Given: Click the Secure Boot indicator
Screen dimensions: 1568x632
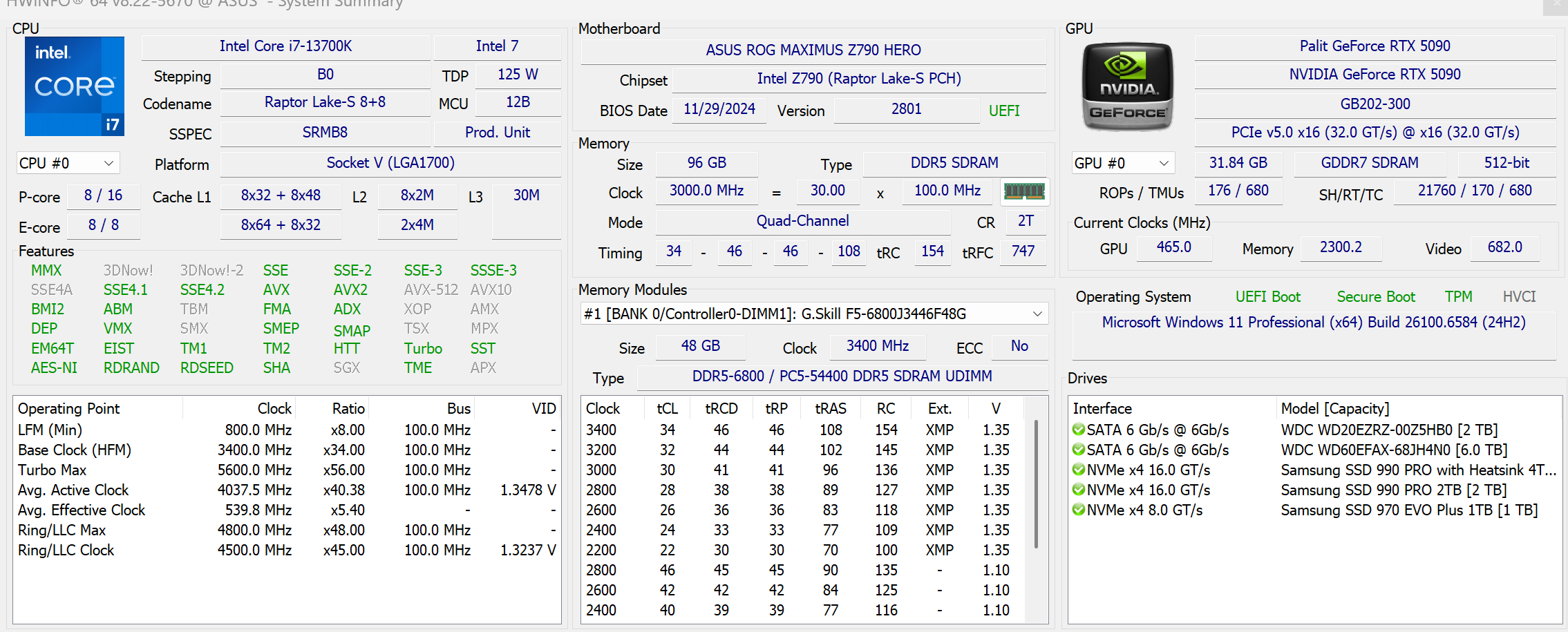Looking at the screenshot, I should 1375,297.
